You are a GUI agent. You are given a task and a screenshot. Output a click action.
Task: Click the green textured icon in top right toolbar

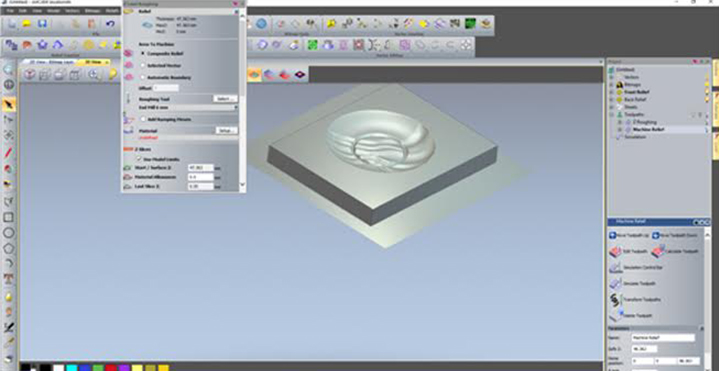click(x=470, y=23)
